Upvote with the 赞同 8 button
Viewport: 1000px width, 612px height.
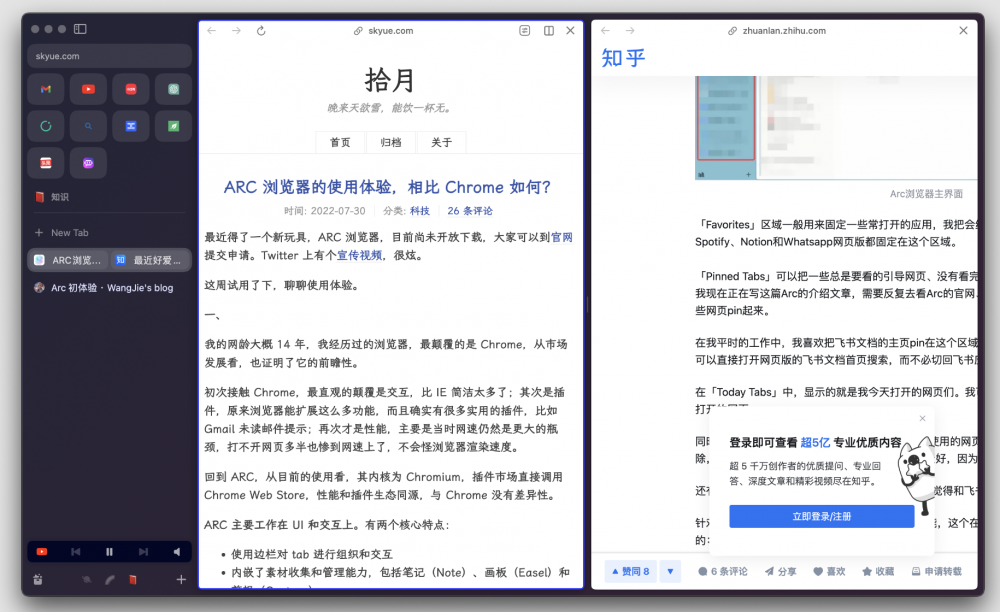(630, 571)
